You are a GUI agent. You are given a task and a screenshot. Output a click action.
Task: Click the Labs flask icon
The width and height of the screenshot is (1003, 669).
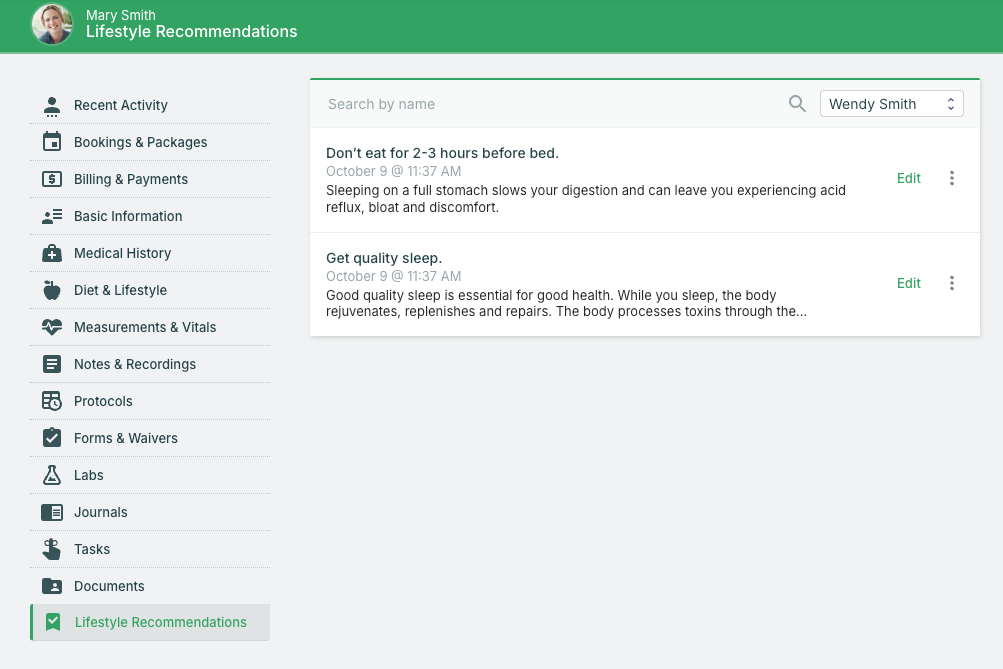[52, 475]
